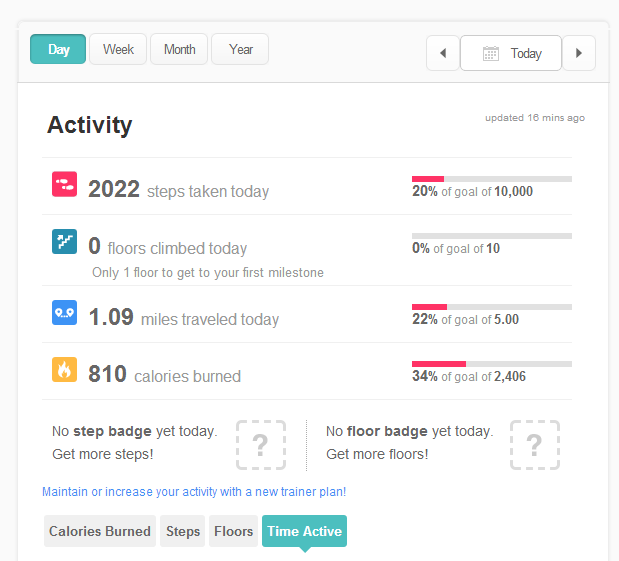Select the Time Active tab
The height and width of the screenshot is (561, 619).
coord(304,531)
